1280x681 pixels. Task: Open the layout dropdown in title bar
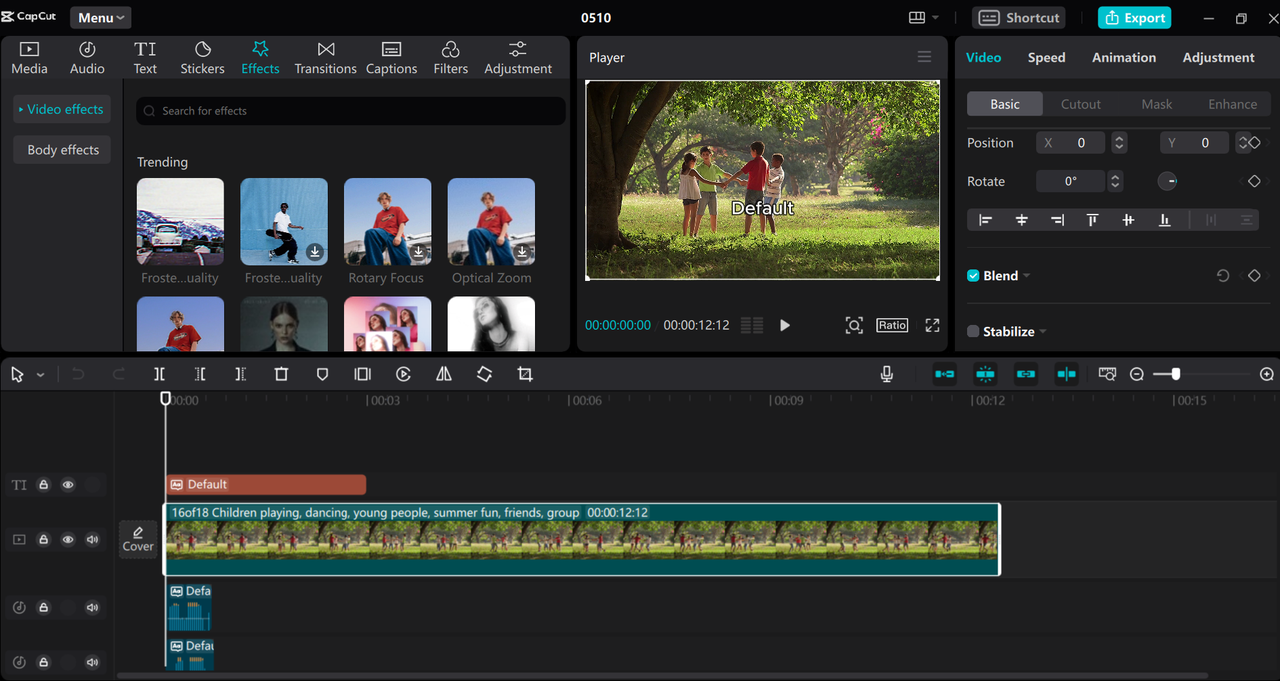924,18
